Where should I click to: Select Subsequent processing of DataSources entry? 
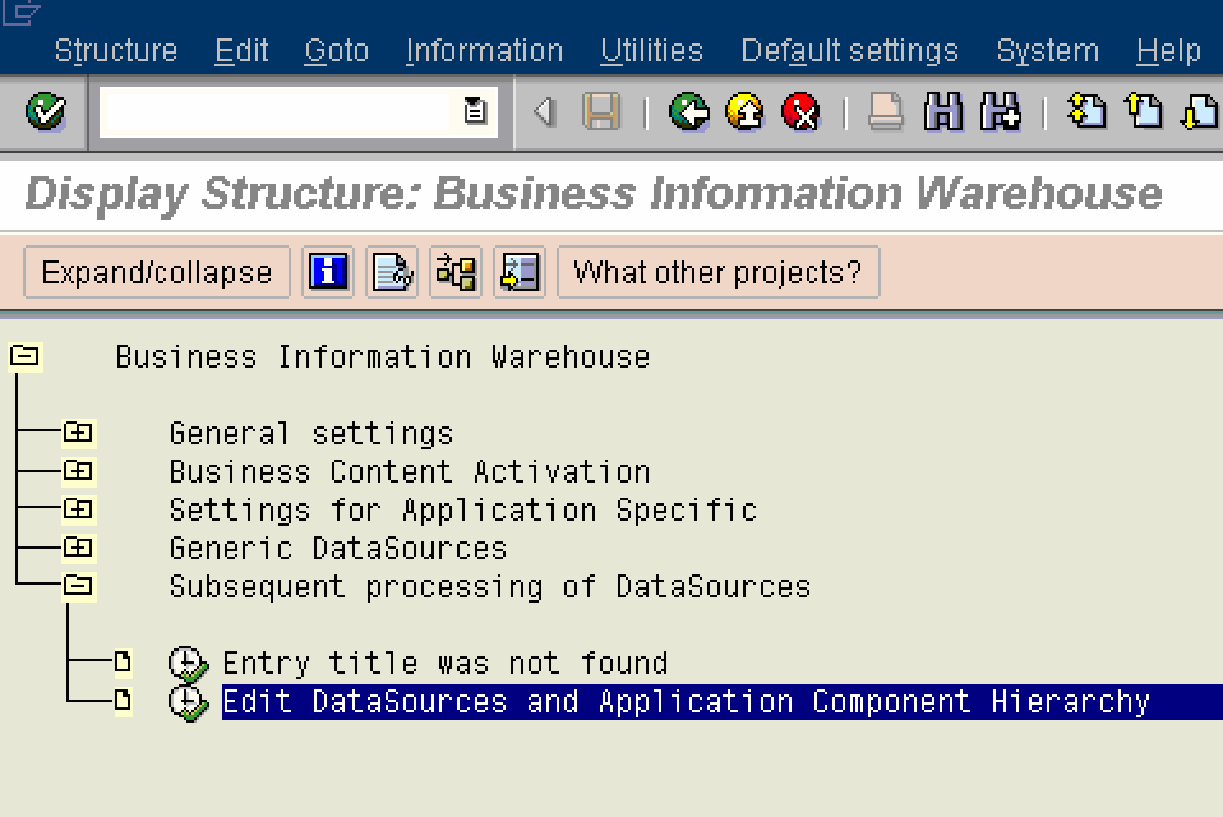pos(489,587)
